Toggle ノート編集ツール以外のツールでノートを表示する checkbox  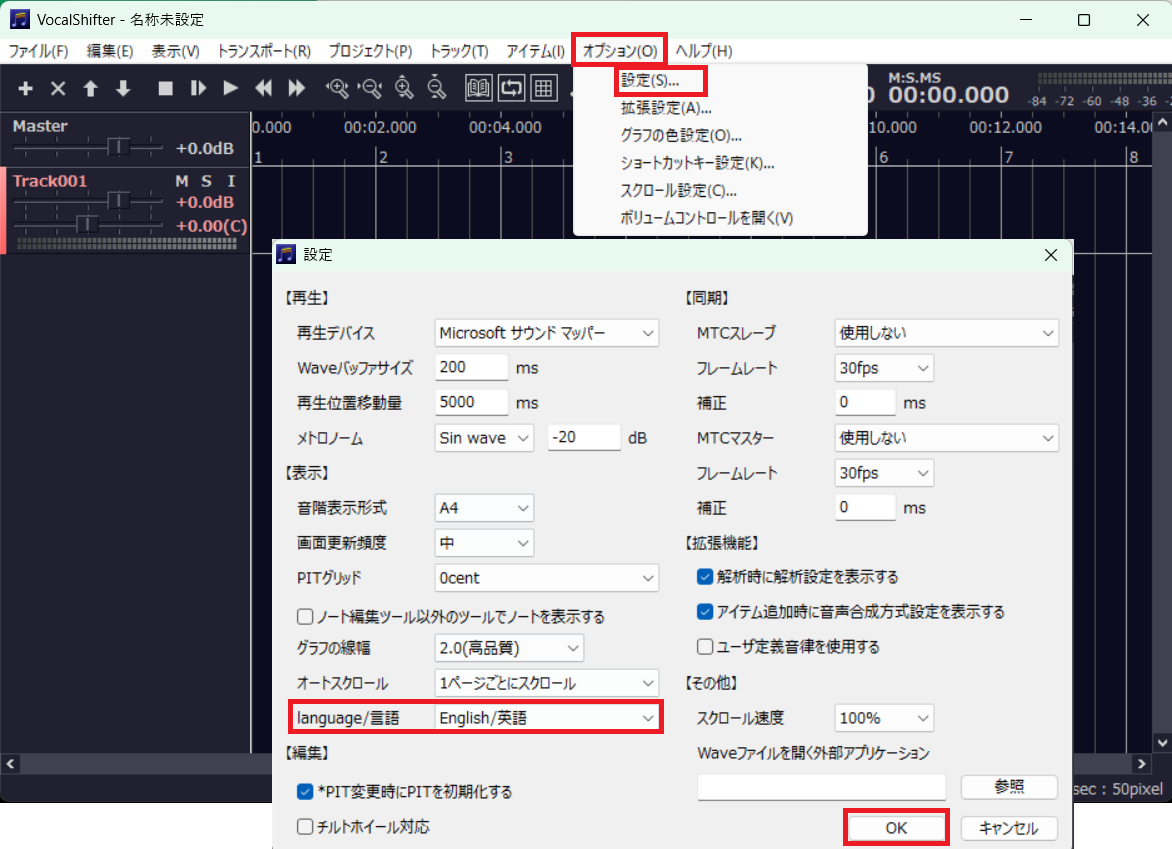pos(305,617)
